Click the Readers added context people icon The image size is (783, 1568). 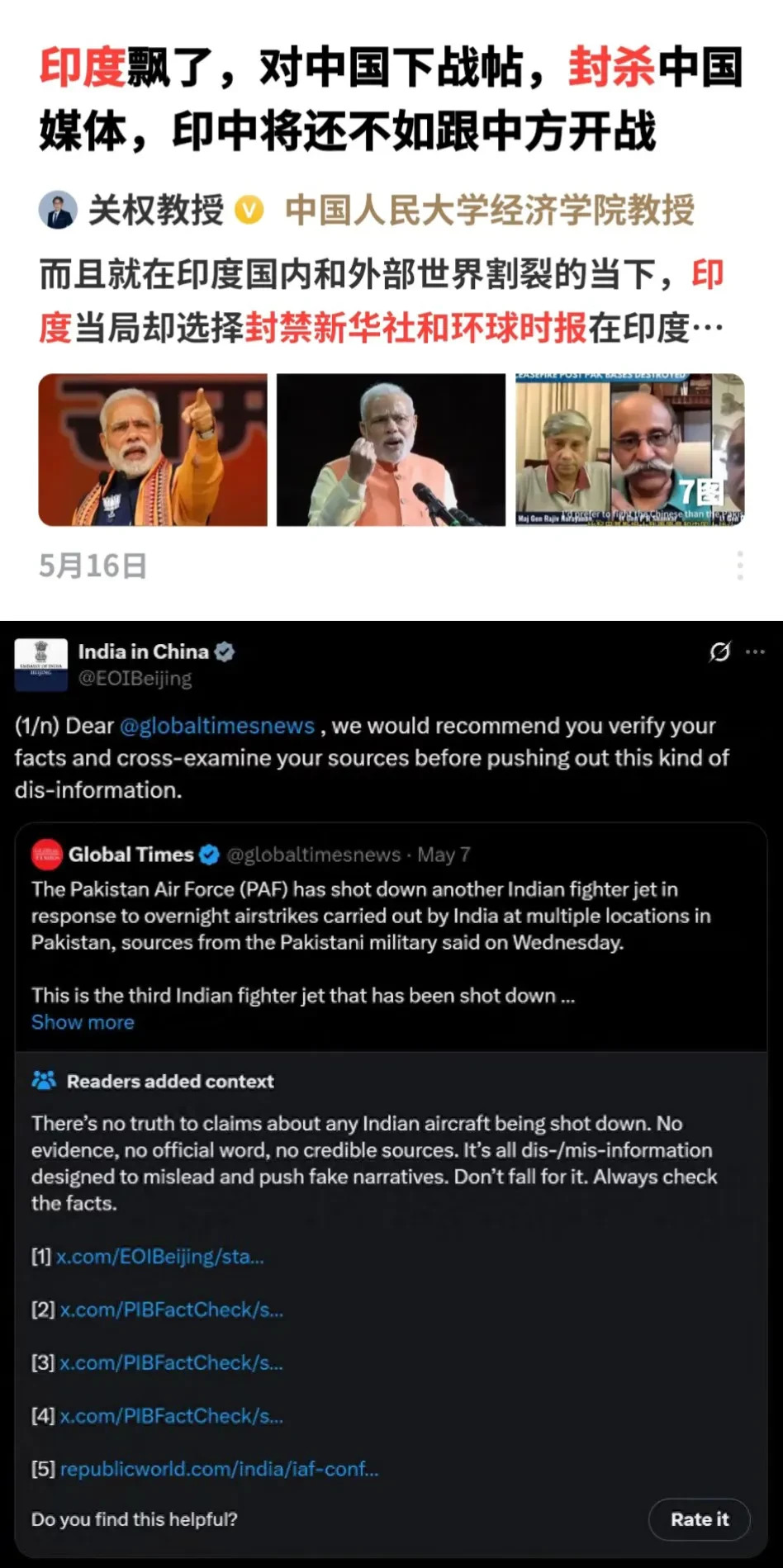44,1080
